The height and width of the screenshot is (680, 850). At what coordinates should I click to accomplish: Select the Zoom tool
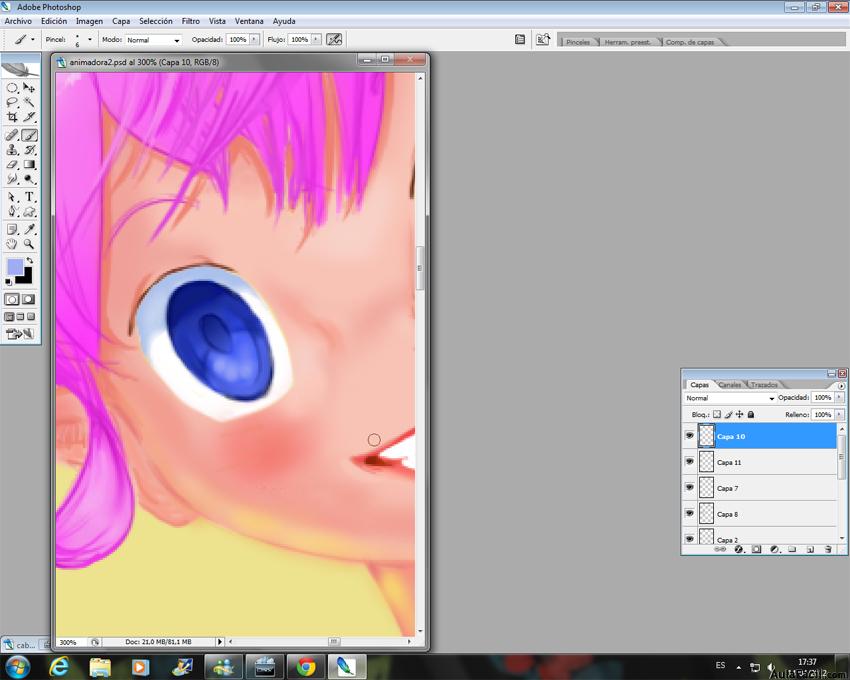tap(29, 244)
